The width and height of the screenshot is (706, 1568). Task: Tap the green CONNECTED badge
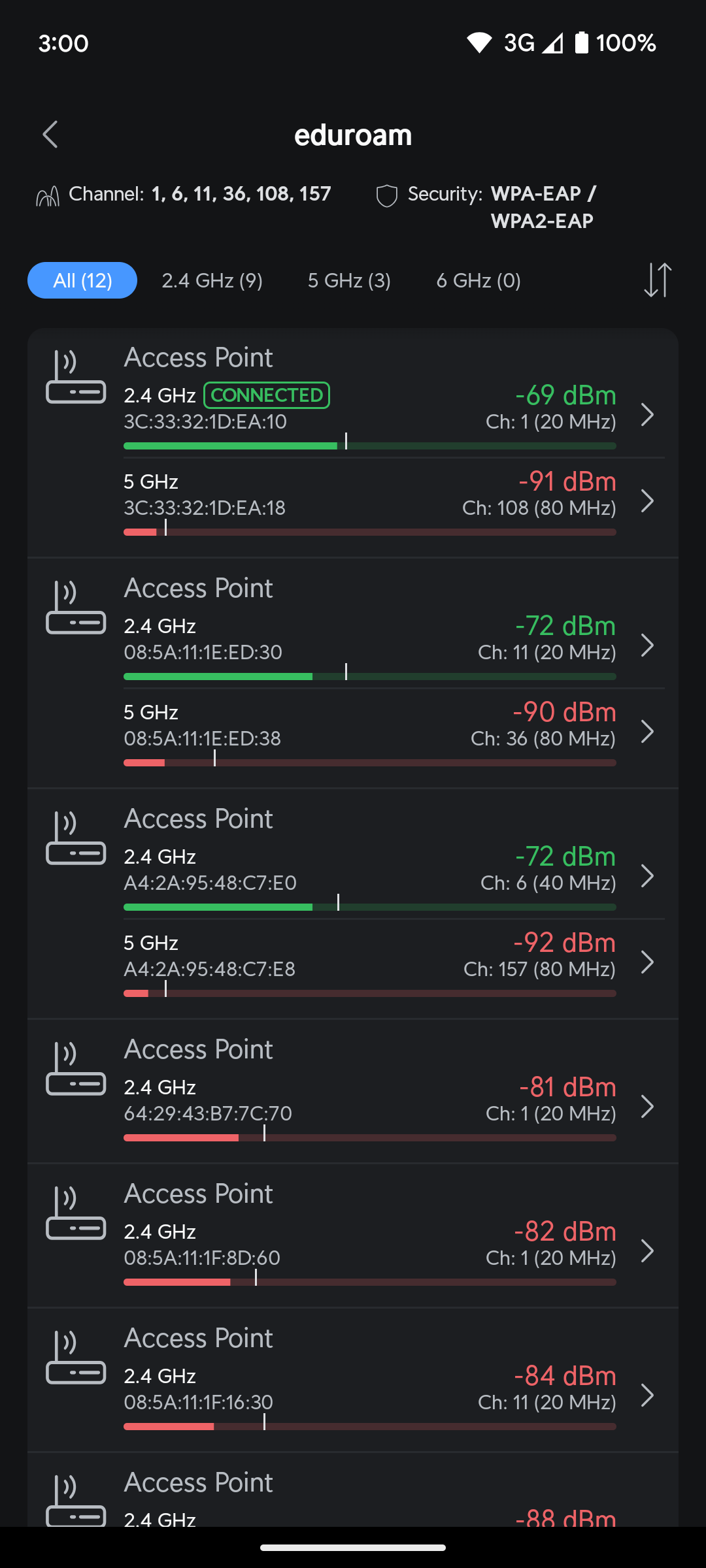click(267, 395)
